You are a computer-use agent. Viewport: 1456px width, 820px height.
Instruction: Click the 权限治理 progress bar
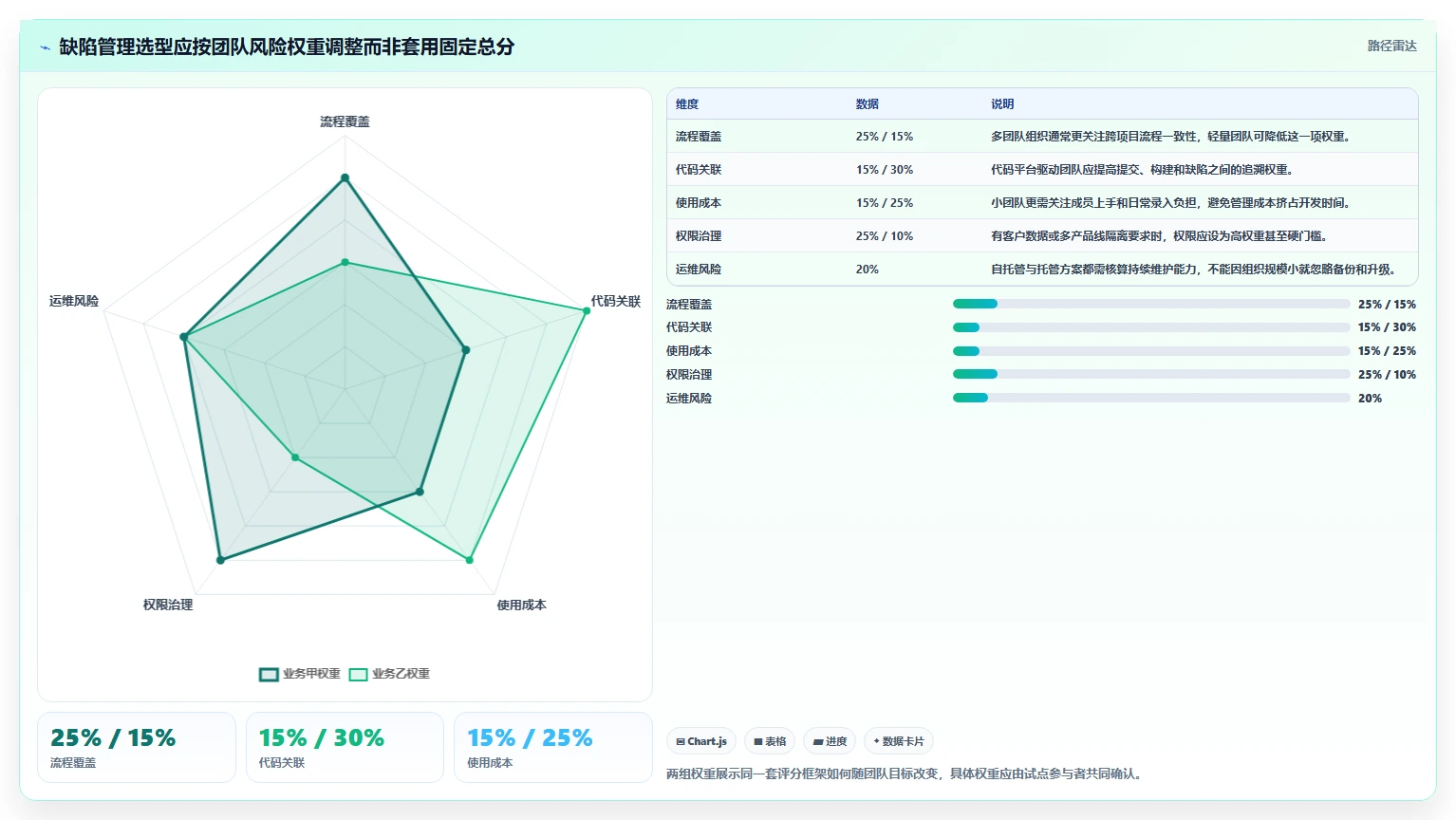pyautogui.click(x=1151, y=374)
